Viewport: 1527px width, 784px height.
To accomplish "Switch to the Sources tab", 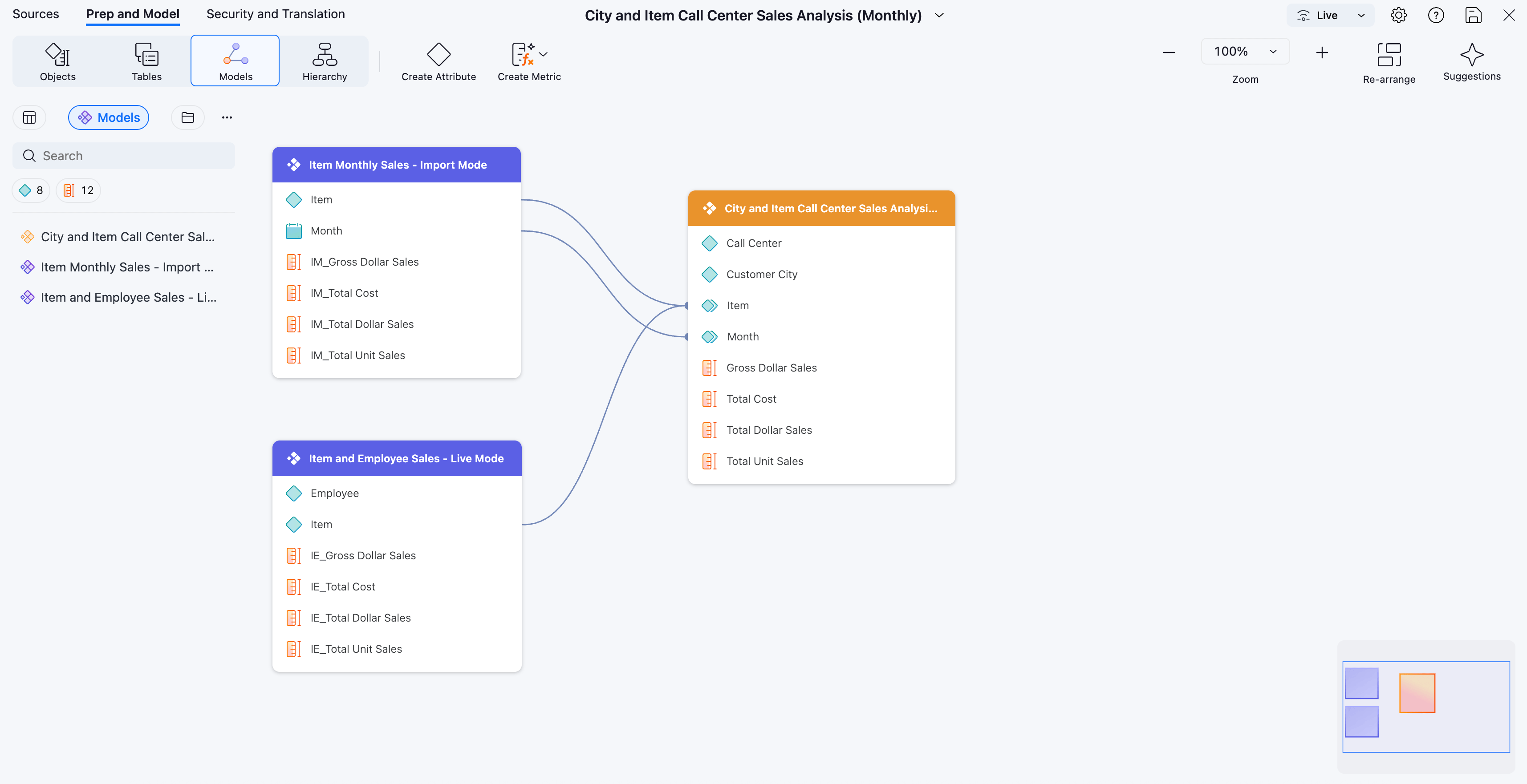I will (36, 14).
